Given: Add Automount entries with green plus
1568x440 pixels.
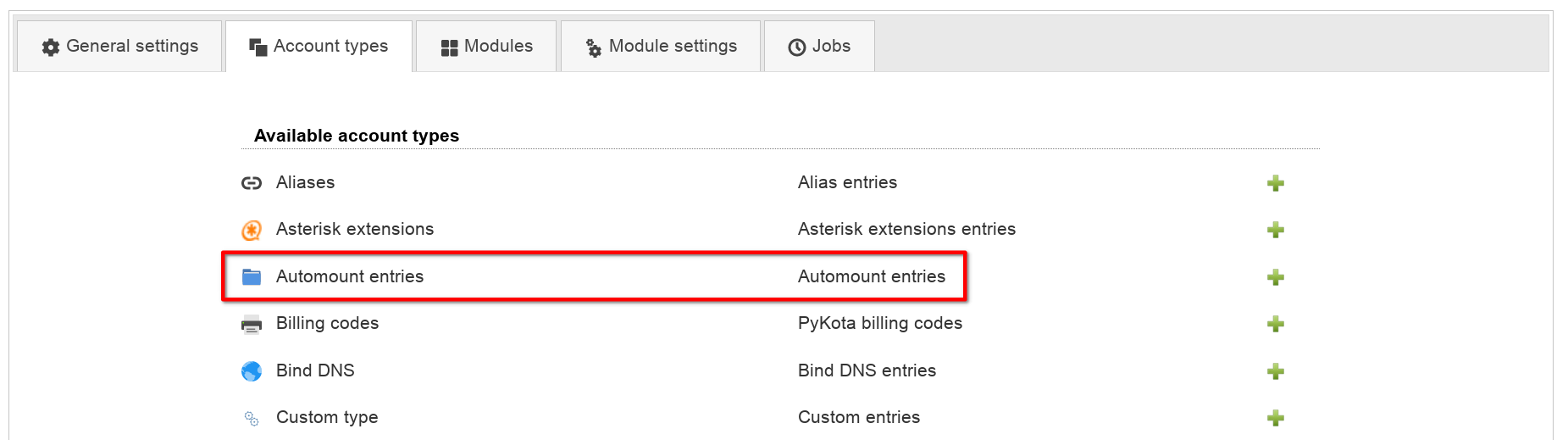Looking at the screenshot, I should coord(1275,277).
